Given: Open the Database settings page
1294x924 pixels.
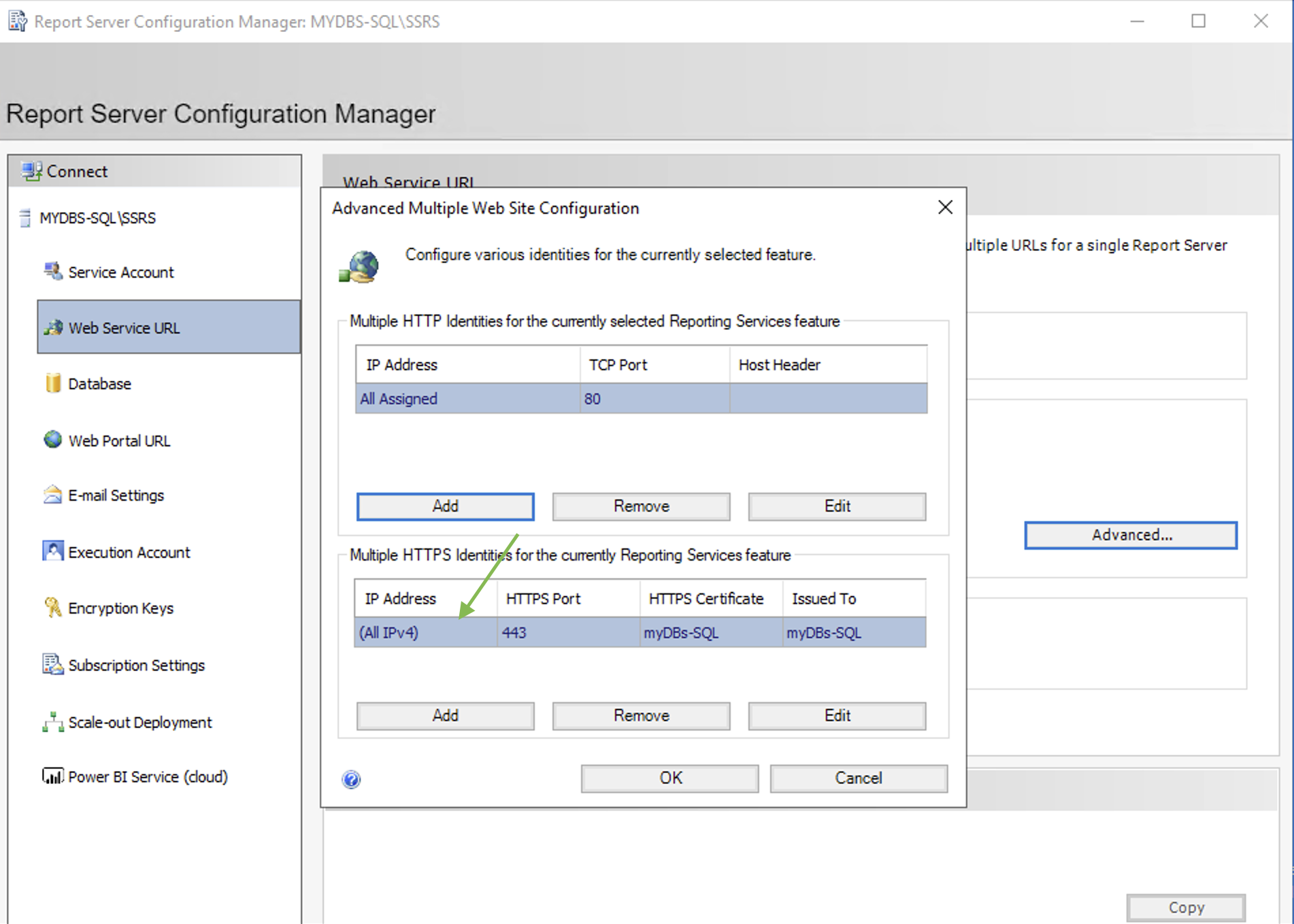Looking at the screenshot, I should pos(99,384).
